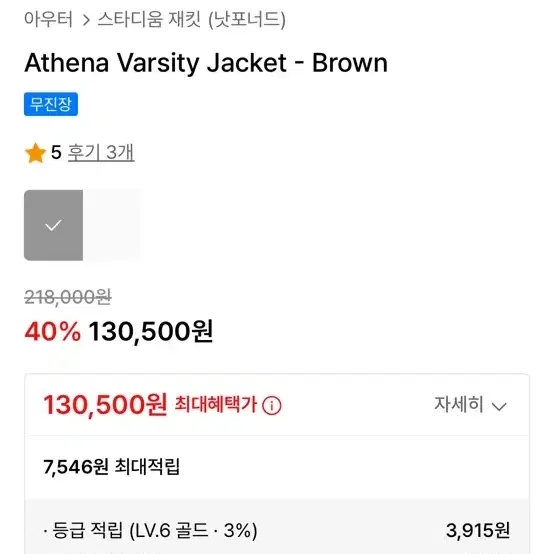Select the white color option thumbnail
This screenshot has width=554, height=554.
(112, 225)
